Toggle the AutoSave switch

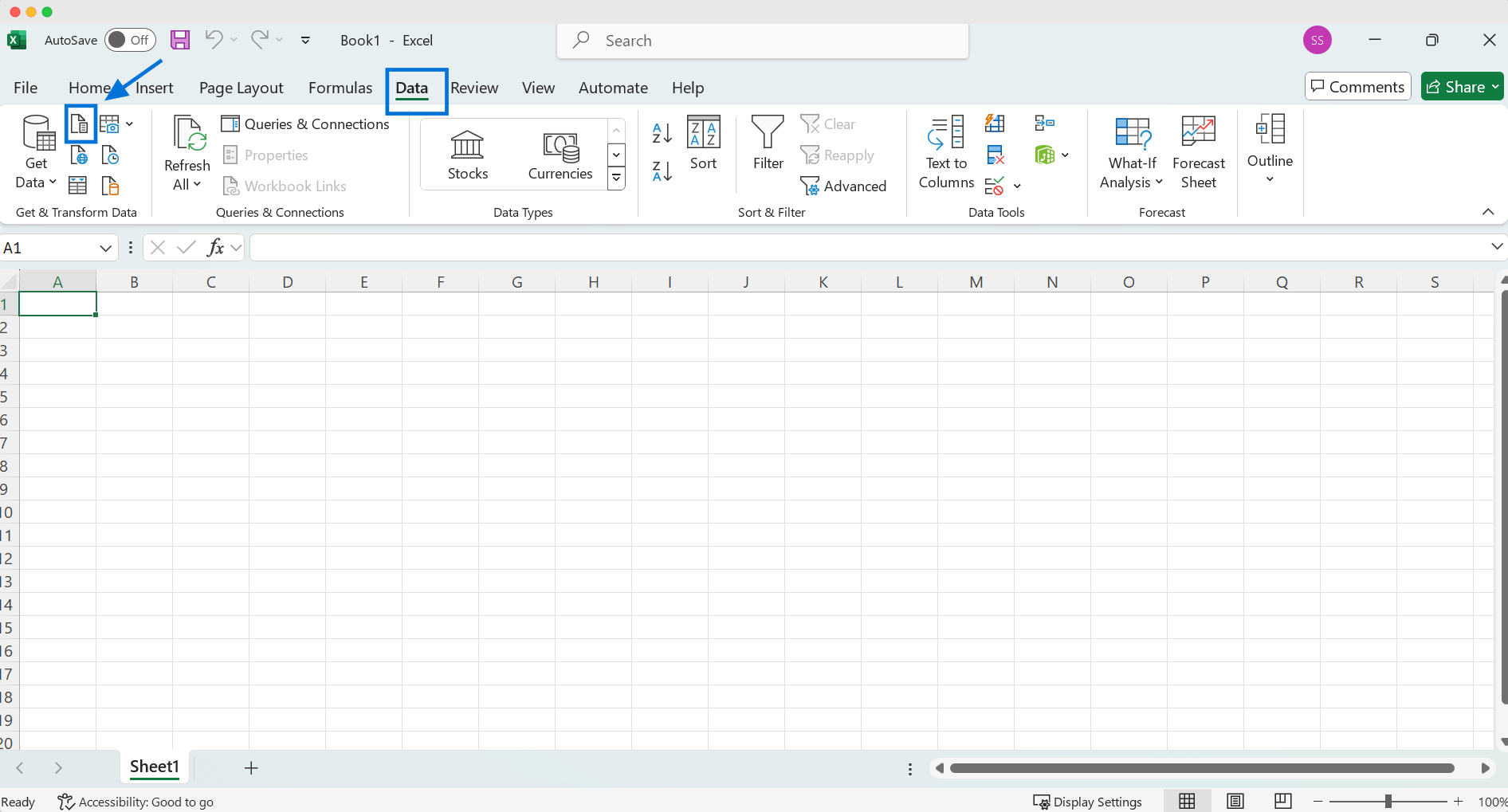pos(129,40)
